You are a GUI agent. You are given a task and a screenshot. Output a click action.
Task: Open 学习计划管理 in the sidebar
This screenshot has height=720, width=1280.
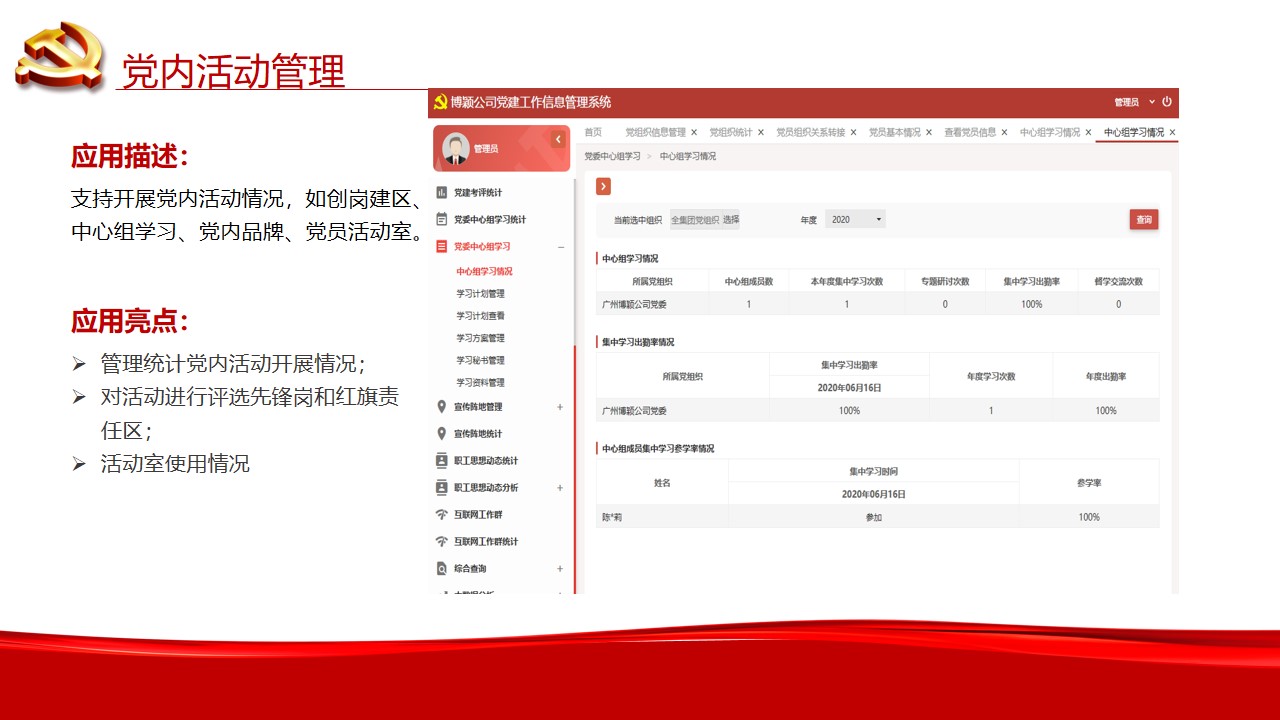[481, 294]
